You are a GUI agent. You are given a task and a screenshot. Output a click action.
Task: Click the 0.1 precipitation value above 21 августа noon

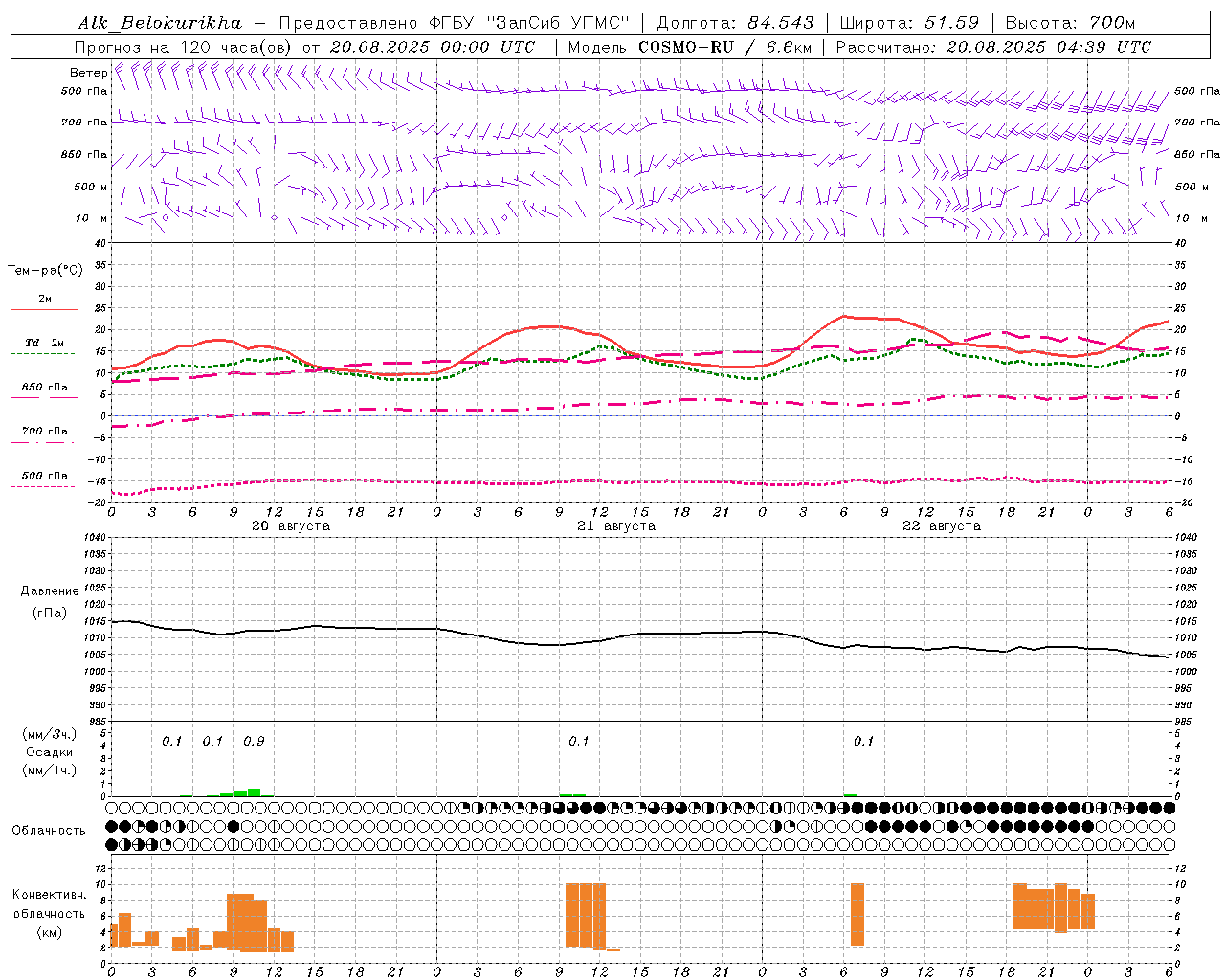(579, 742)
